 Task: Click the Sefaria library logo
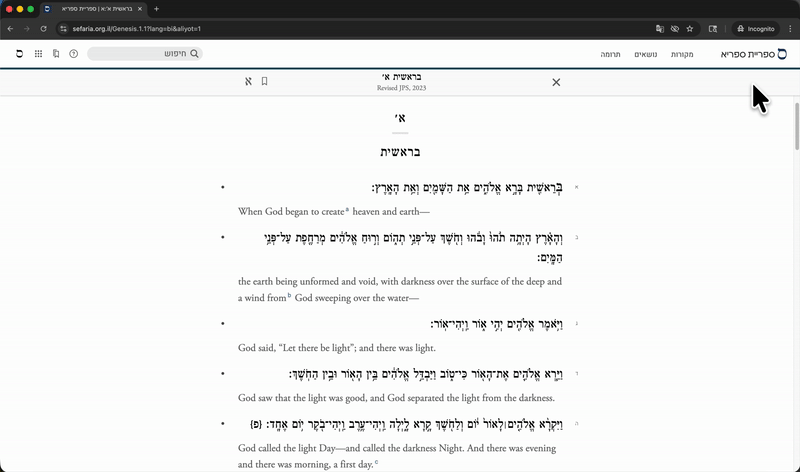pyautogui.click(x=753, y=53)
